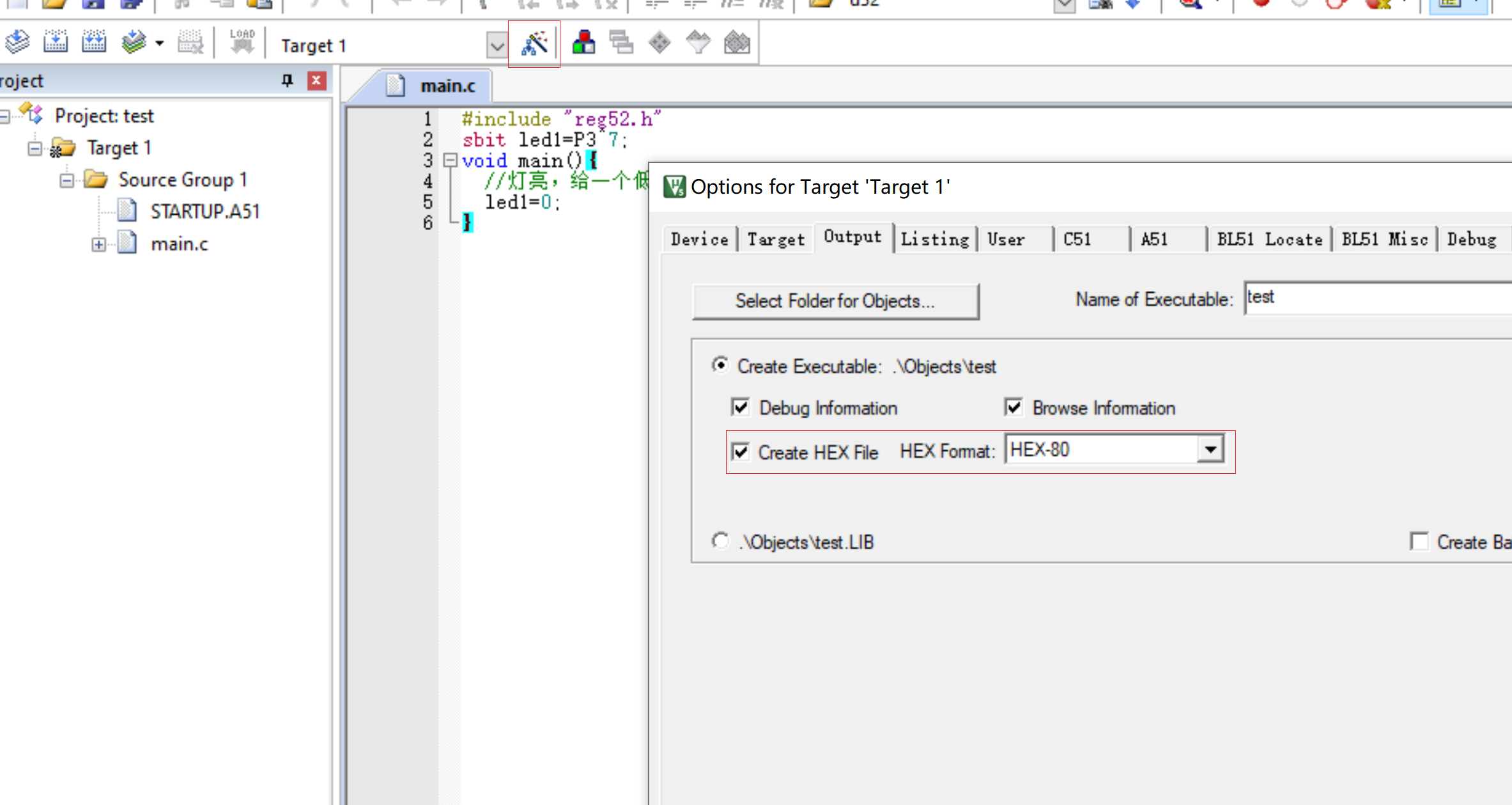
Task: Click the Name of Executable field
Action: pyautogui.click(x=1374, y=298)
